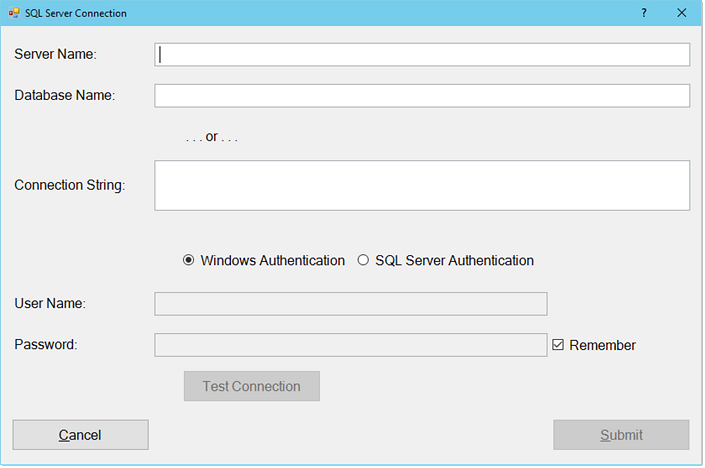This screenshot has height=468, width=705.
Task: Click the ". . . or . . ." text
Action: point(212,137)
